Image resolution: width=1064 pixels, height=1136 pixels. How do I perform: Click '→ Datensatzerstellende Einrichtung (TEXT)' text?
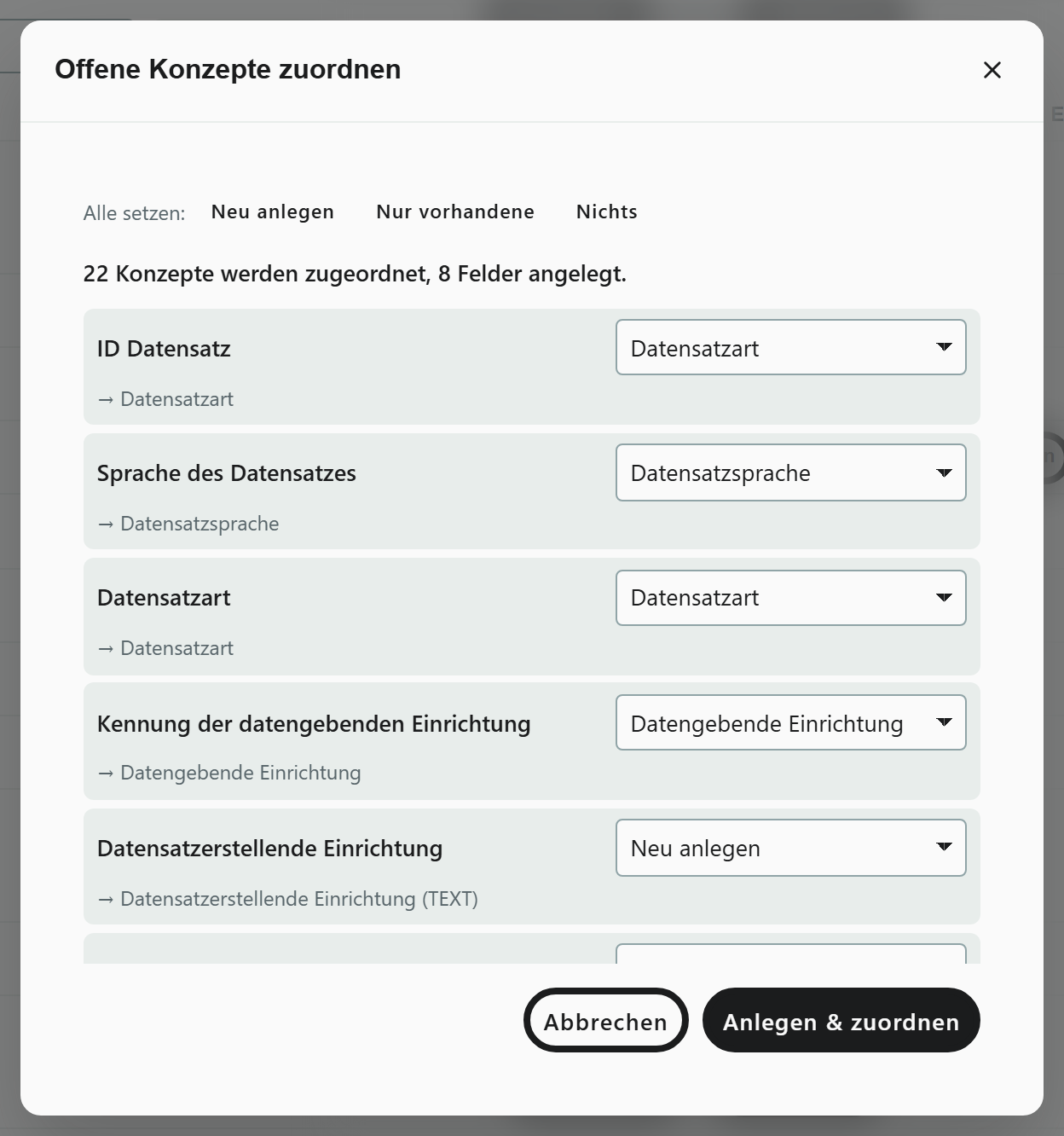287,899
